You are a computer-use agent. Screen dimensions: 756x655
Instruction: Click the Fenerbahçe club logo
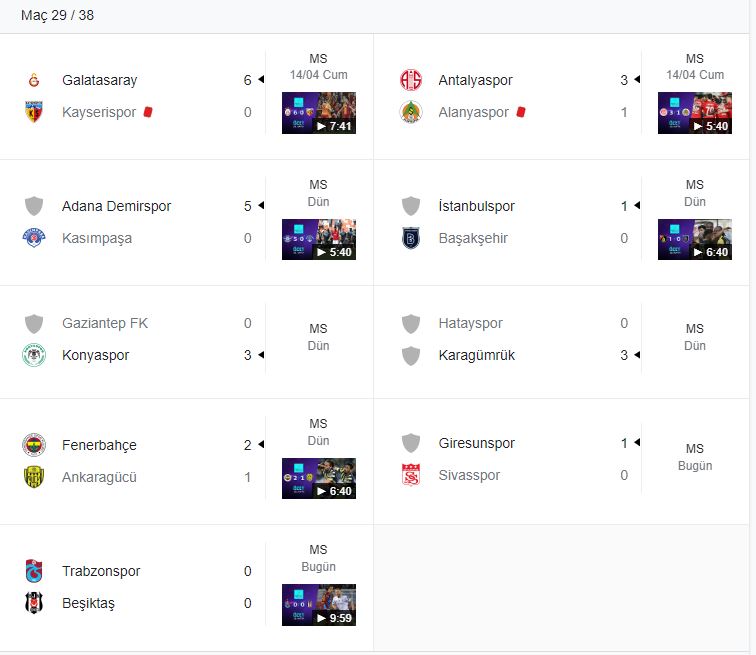34,445
